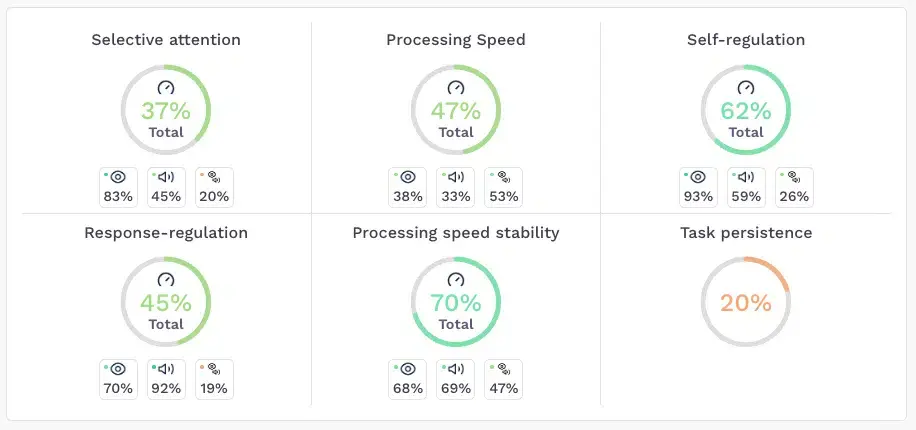Select the 59% auditory badge in Self-regulation
This screenshot has width=916, height=430.
click(x=746, y=187)
